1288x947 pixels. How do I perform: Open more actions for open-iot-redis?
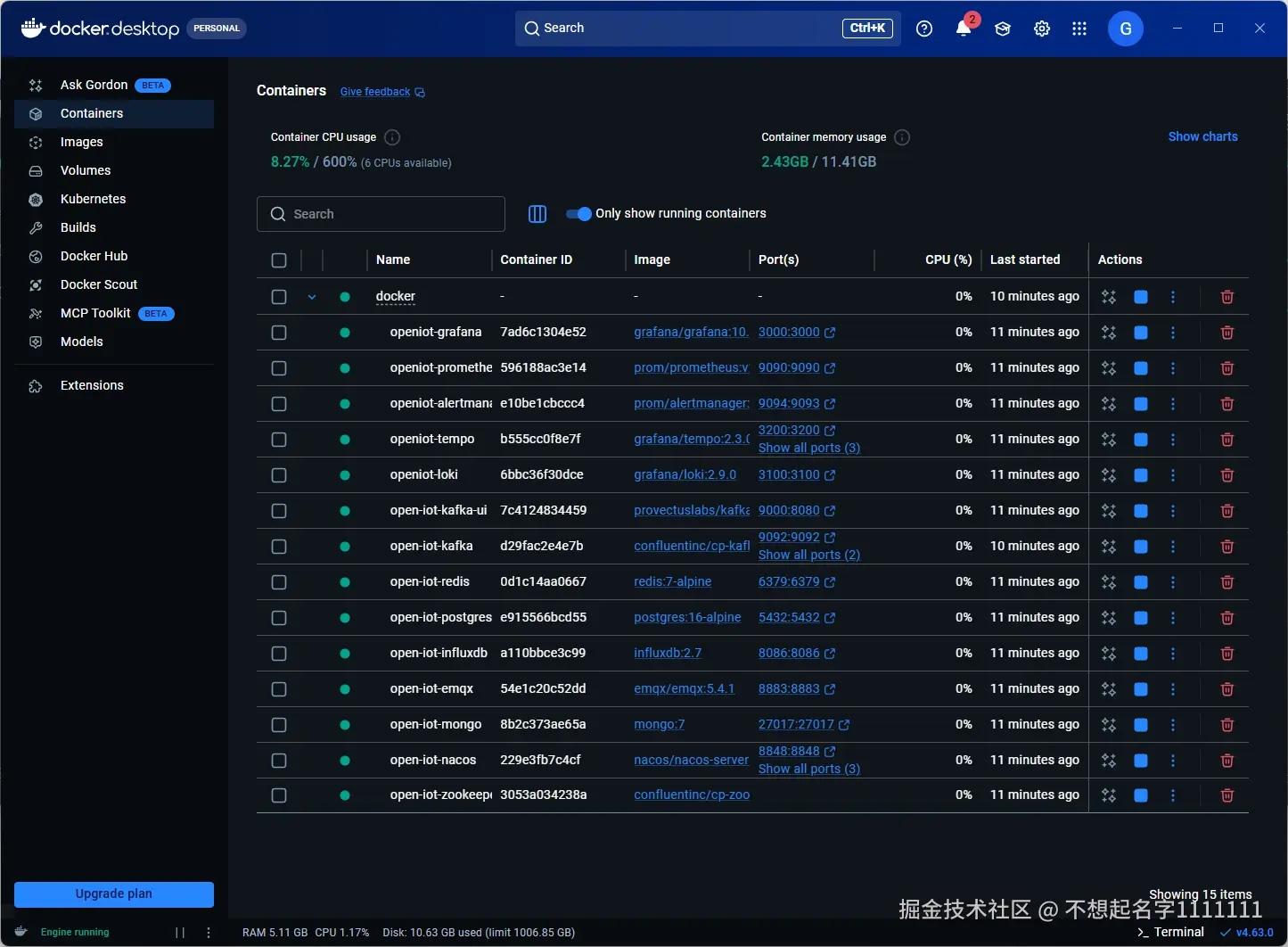(1173, 582)
